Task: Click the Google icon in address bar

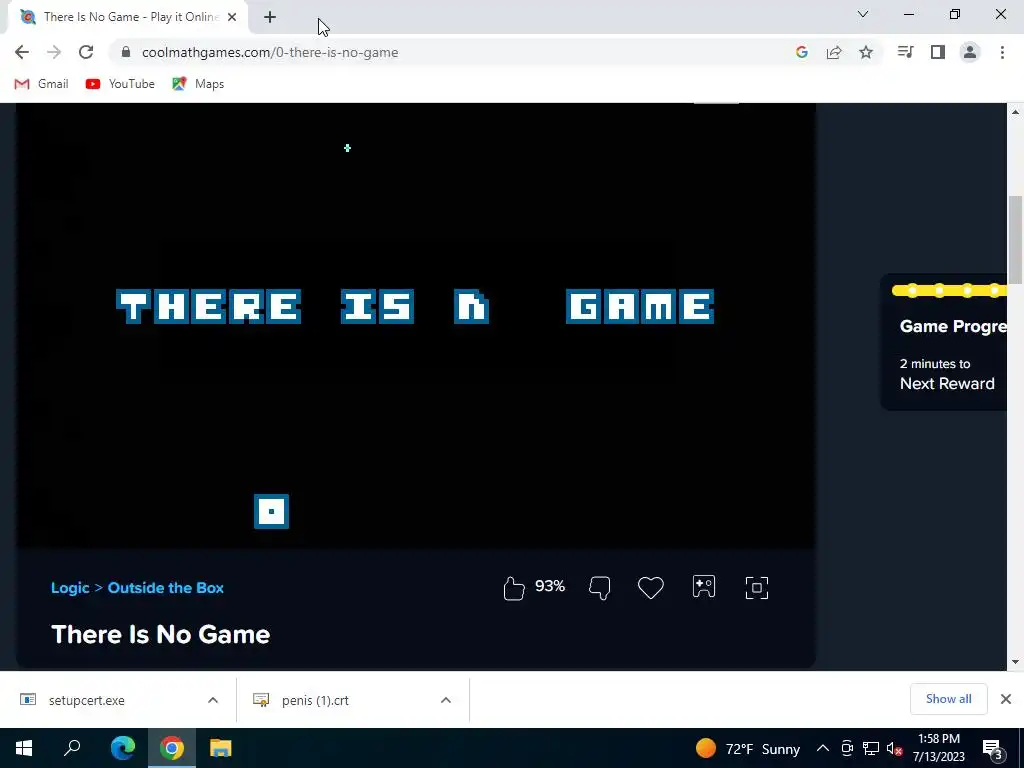Action: tap(802, 52)
